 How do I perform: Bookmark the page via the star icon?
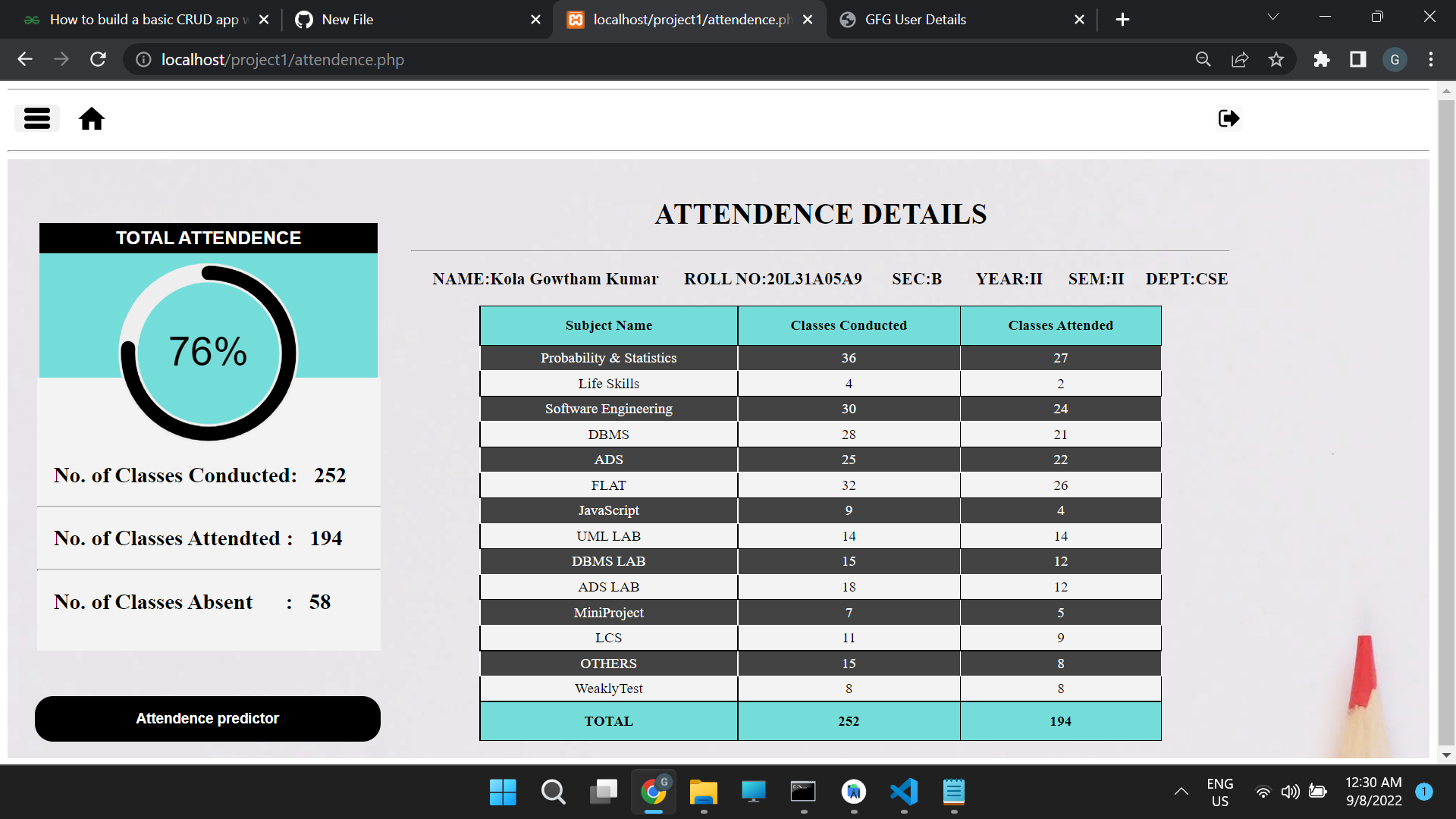pos(1276,59)
